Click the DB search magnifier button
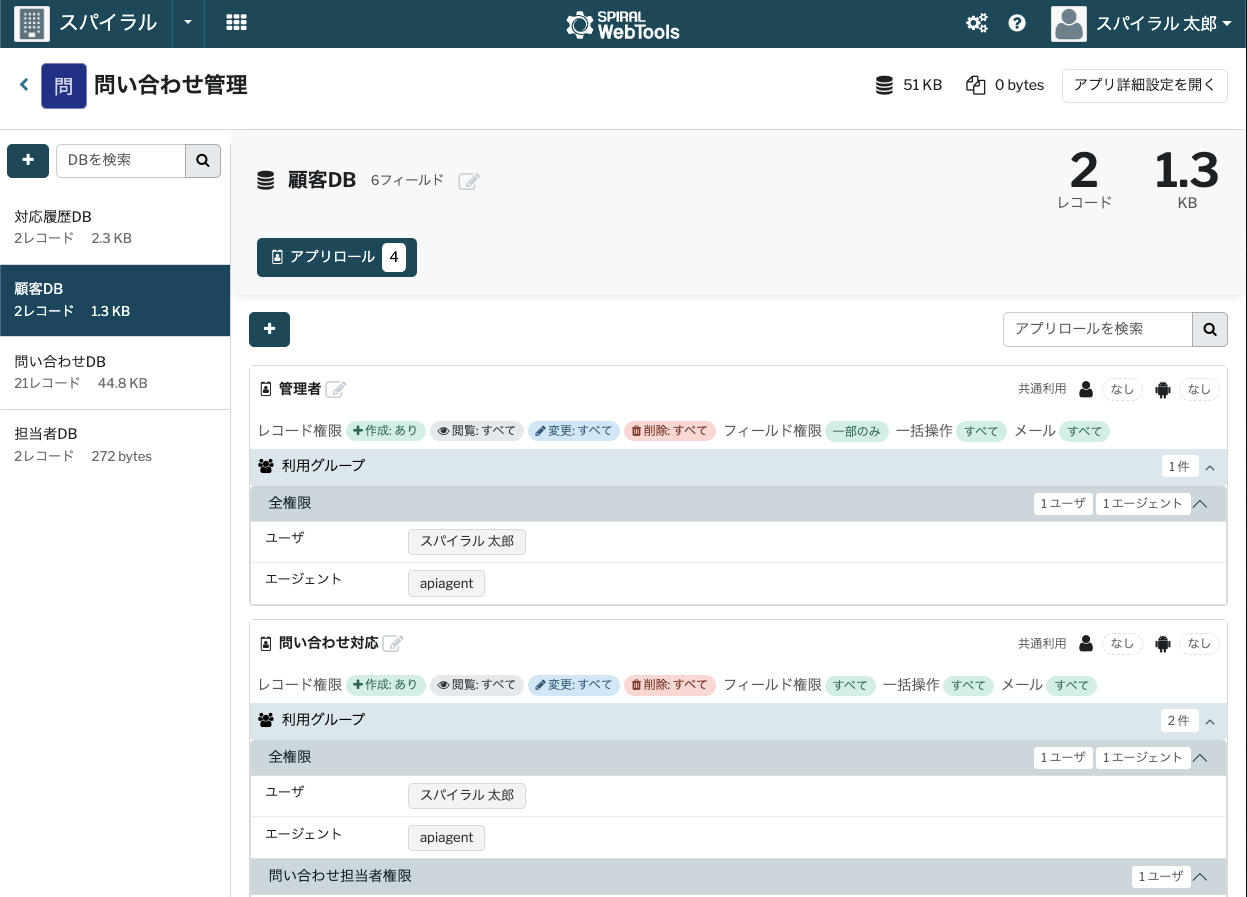Screen dimensions: 1247x897 click(203, 160)
